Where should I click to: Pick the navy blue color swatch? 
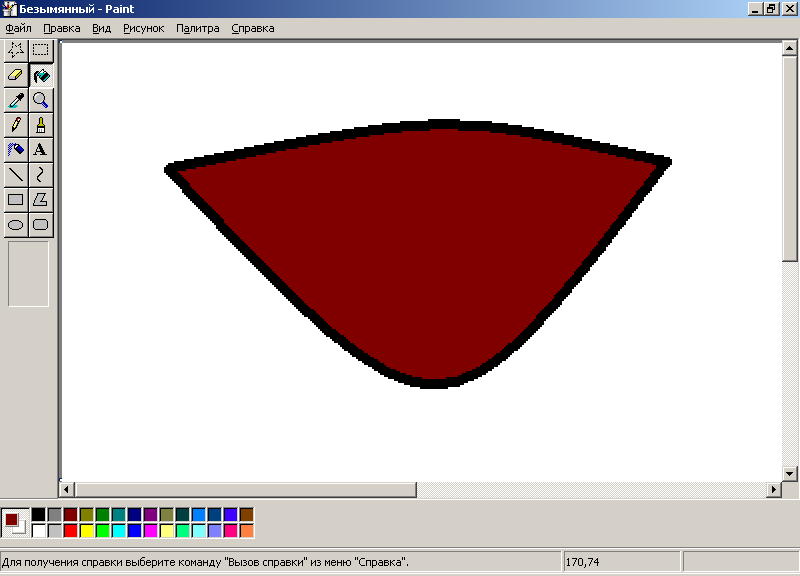tap(135, 514)
